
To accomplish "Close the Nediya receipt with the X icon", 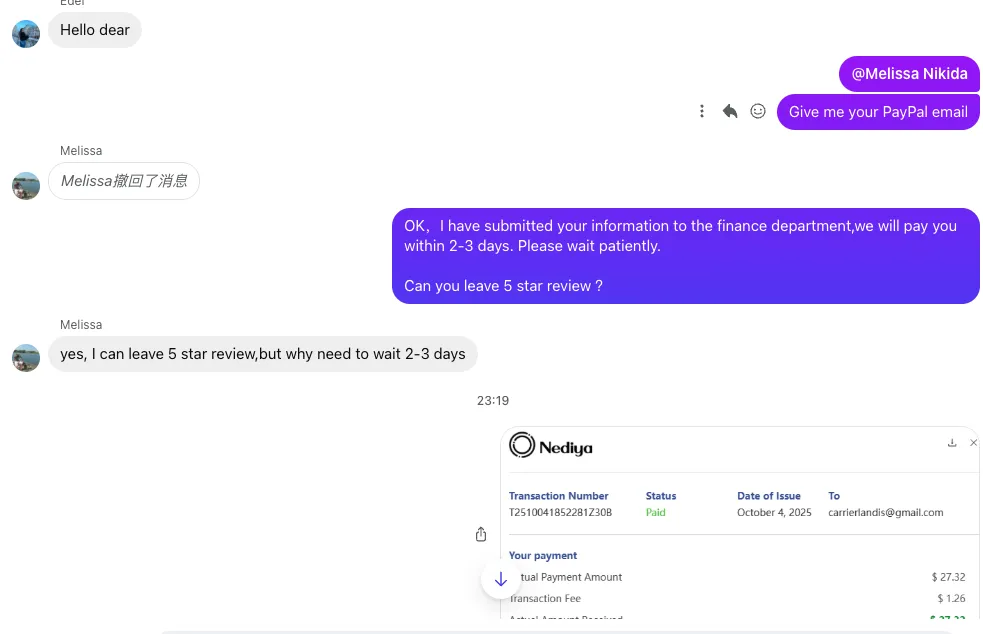I will (x=974, y=443).
